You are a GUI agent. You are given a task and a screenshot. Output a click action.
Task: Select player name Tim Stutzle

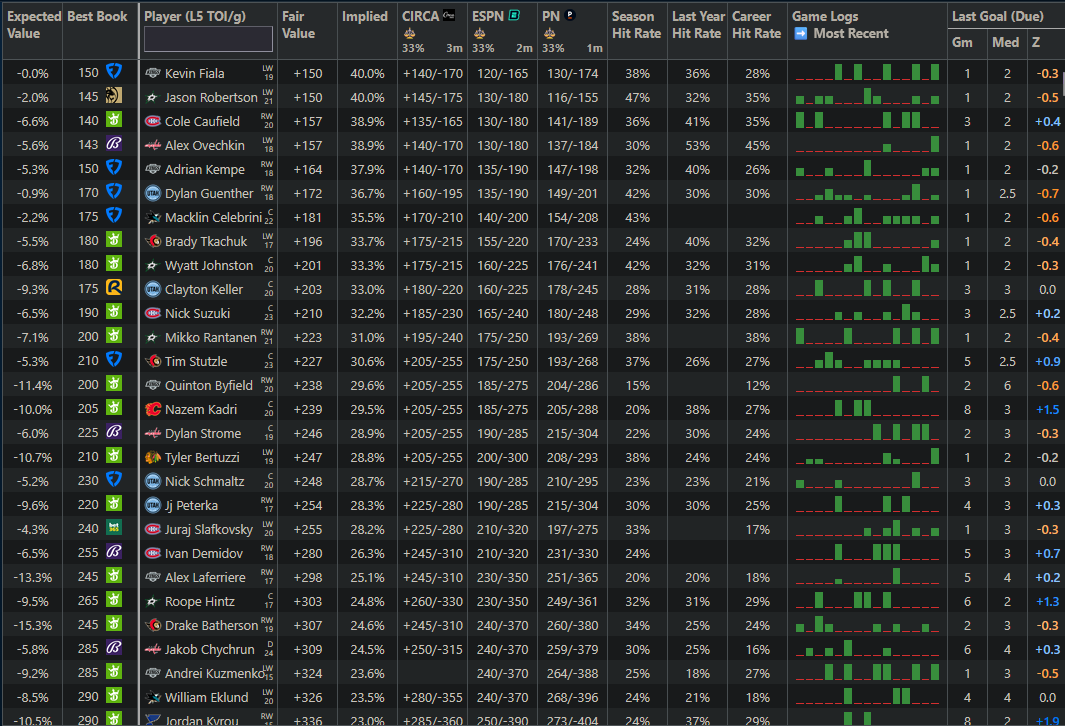point(196,361)
